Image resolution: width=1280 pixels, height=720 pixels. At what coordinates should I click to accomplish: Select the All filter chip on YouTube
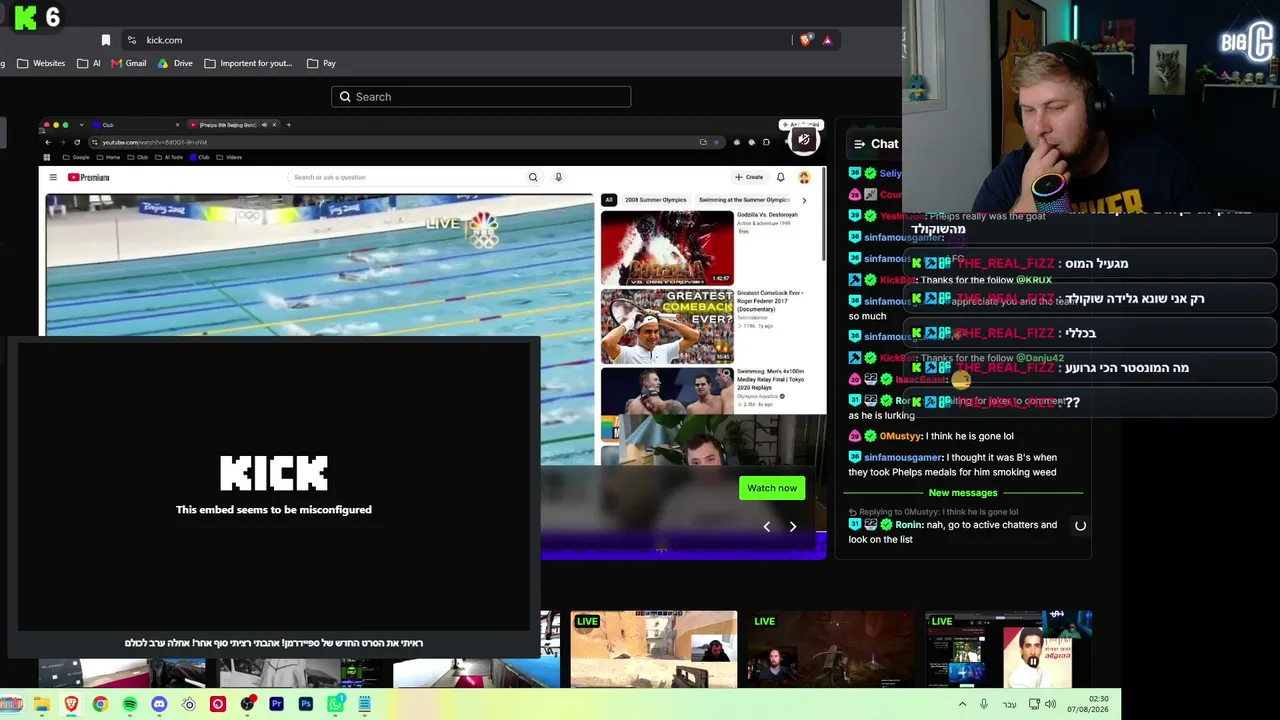[608, 200]
